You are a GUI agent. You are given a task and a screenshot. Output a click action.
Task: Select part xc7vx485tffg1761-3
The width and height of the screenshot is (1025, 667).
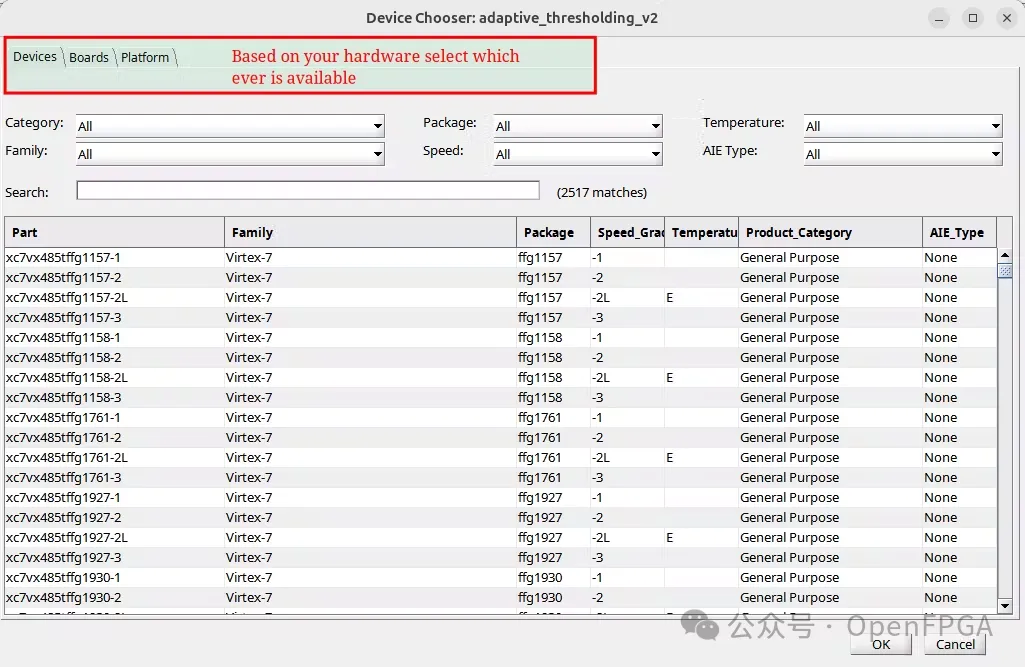(501, 477)
